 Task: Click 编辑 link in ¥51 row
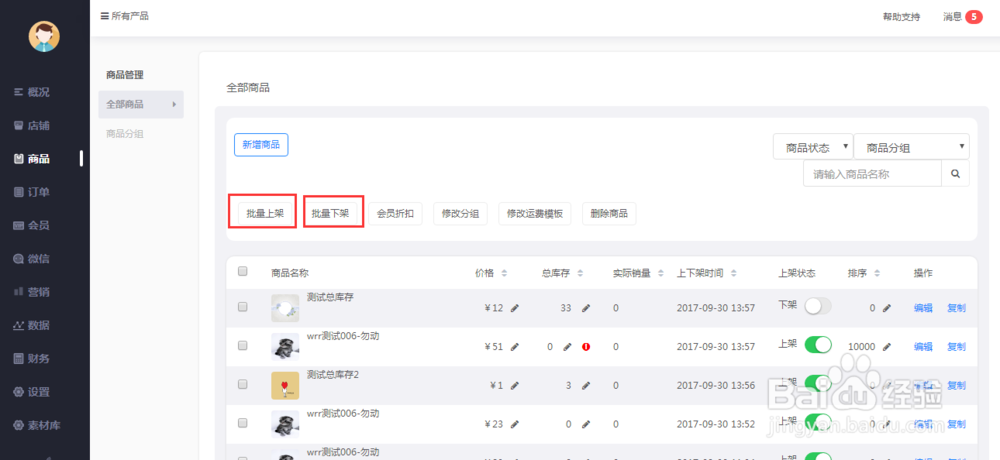click(923, 347)
